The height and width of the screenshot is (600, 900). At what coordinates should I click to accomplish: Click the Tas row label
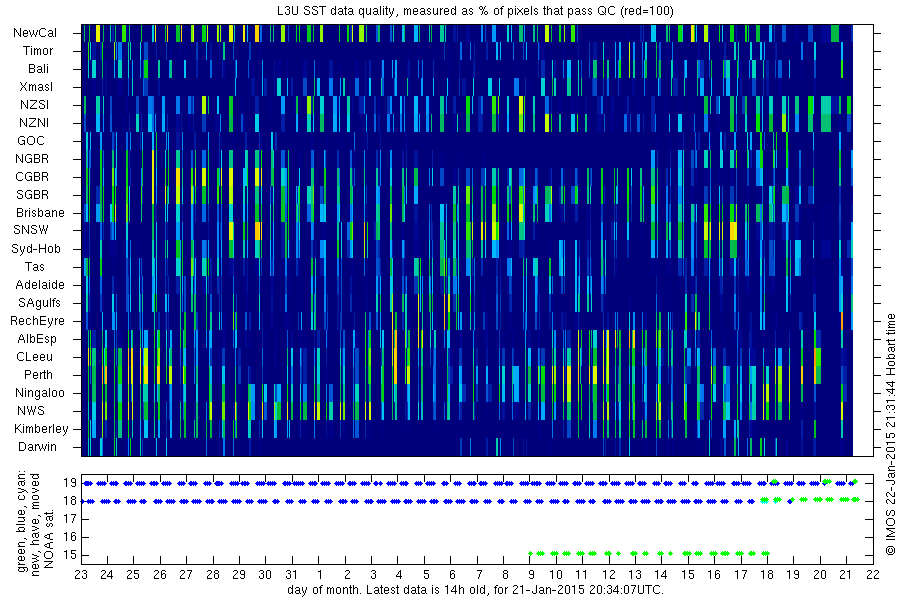point(34,266)
